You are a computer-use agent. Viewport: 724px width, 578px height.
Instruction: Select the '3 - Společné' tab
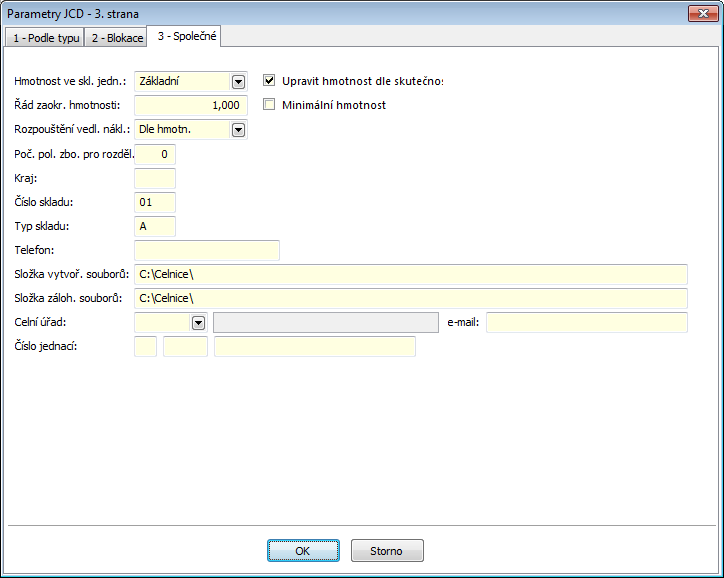pos(185,36)
